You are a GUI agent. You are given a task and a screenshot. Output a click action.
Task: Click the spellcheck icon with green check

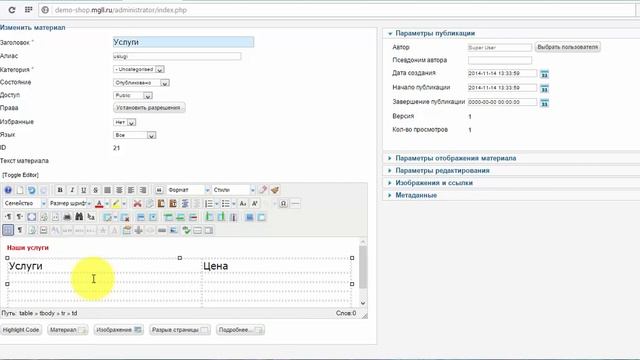pos(186,230)
